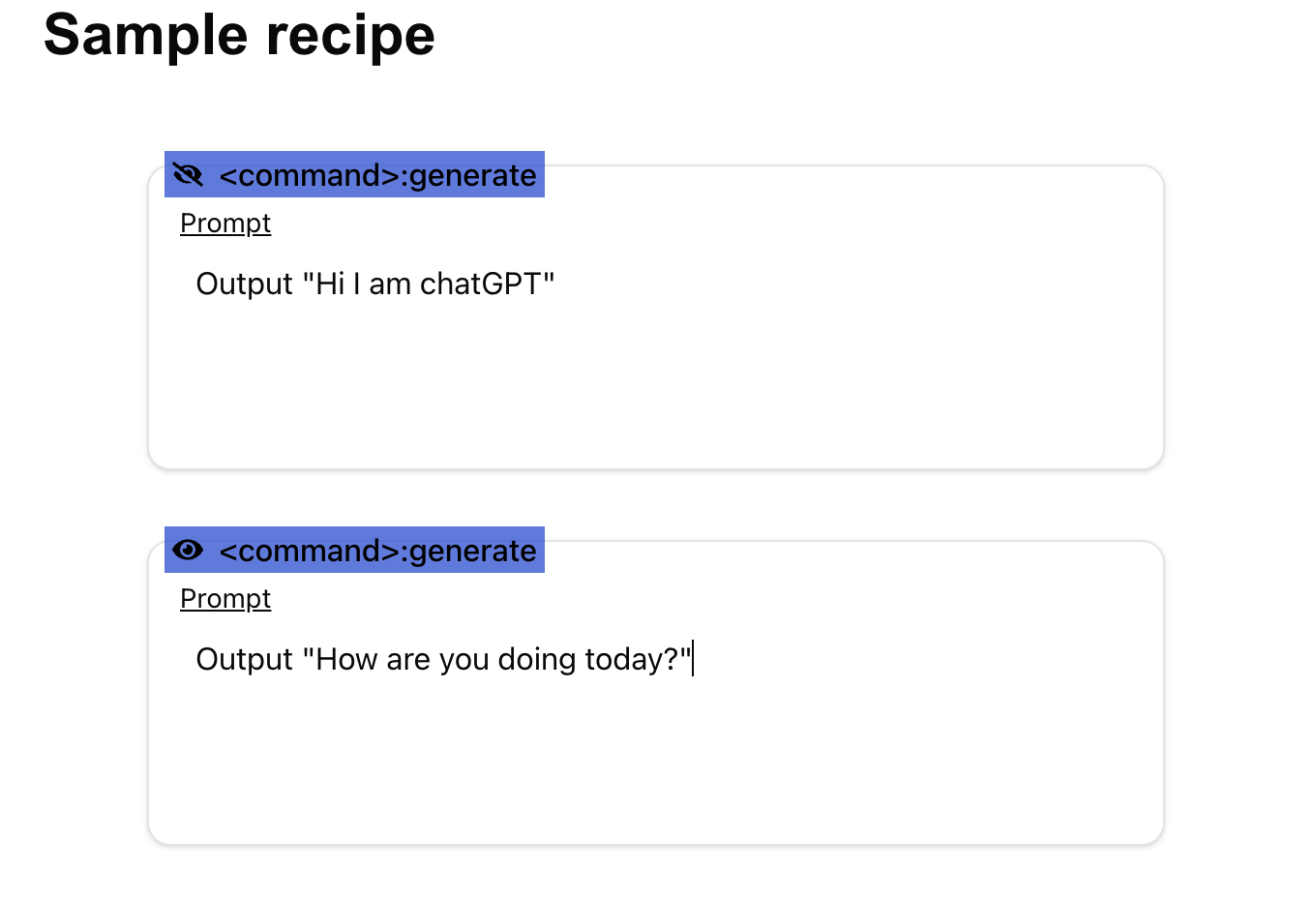Click the word "recipe" in the title
Viewport: 1316px width, 898px height.
[350, 36]
